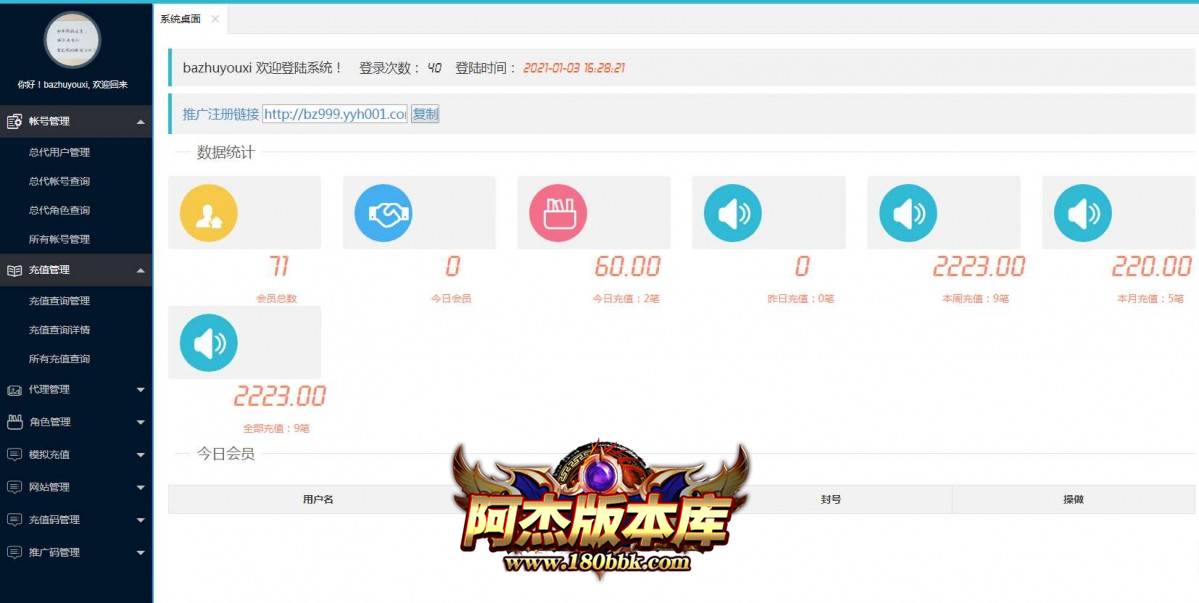1199x603 pixels.
Task: Click the 推广注册链接 label
Action: coord(221,115)
